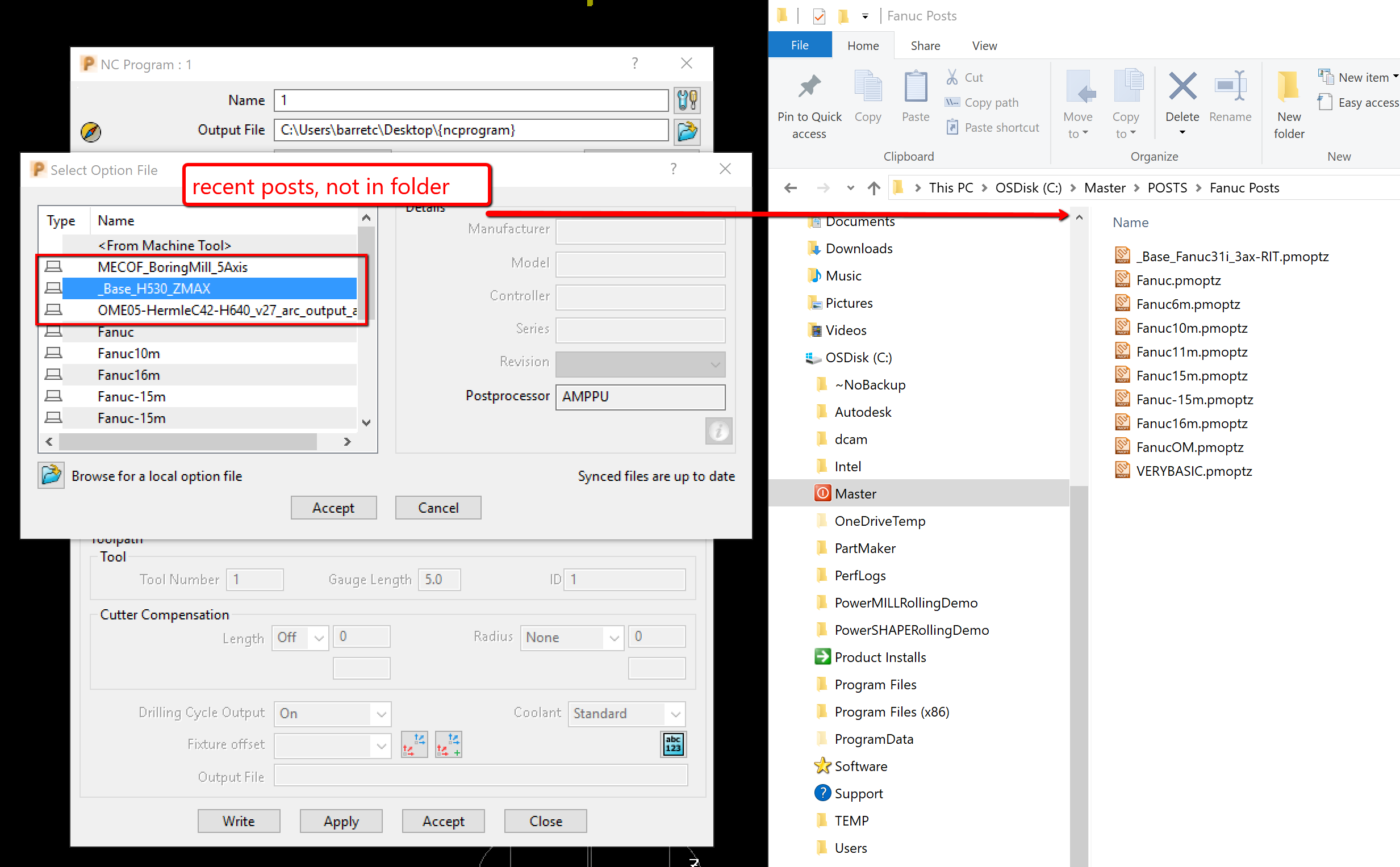Click the Write button

coord(239,820)
